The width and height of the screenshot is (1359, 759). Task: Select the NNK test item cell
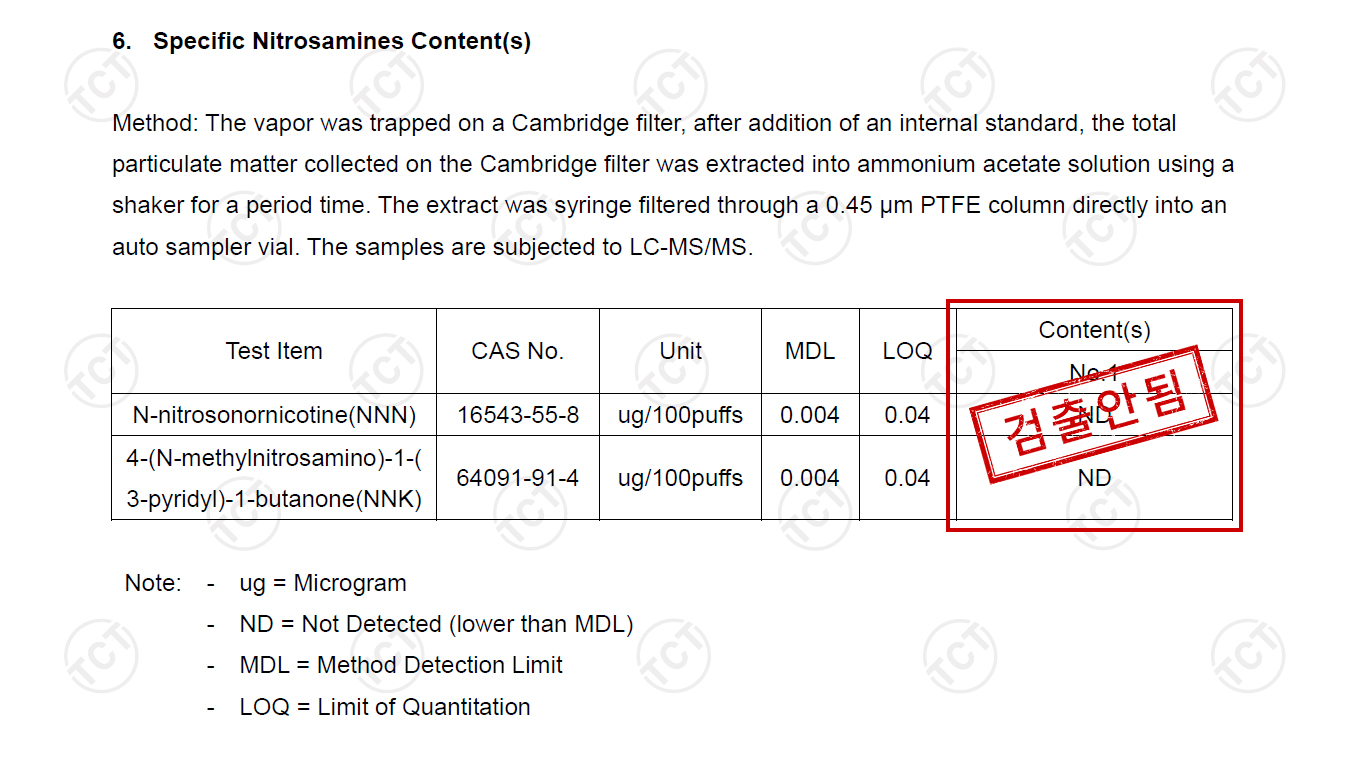click(x=274, y=478)
